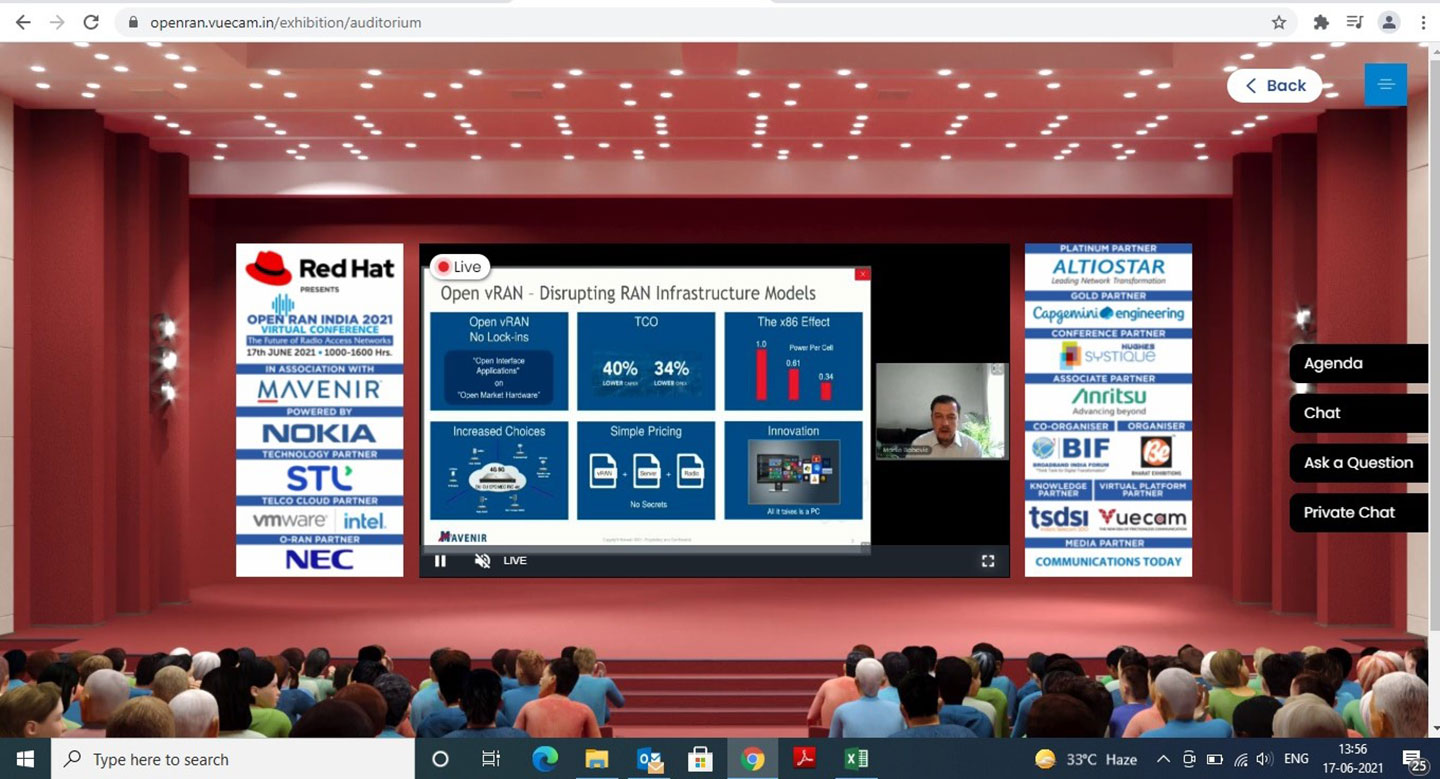Bookmark this page with the star icon

tap(1279, 22)
